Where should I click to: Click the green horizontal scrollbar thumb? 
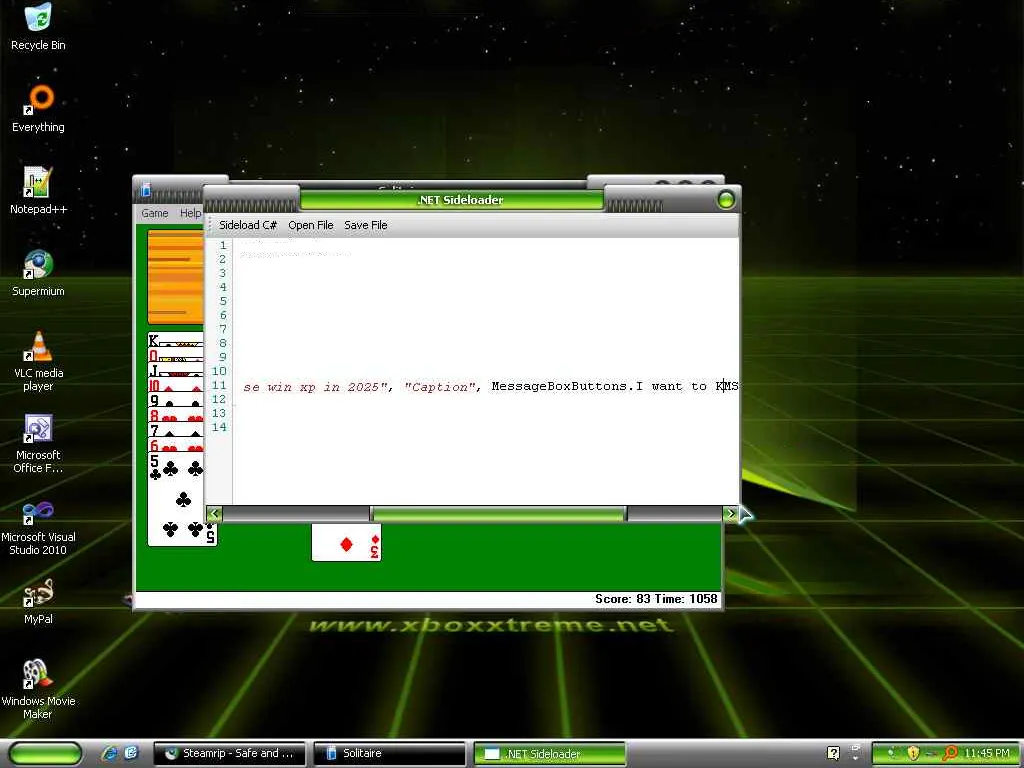coord(498,514)
